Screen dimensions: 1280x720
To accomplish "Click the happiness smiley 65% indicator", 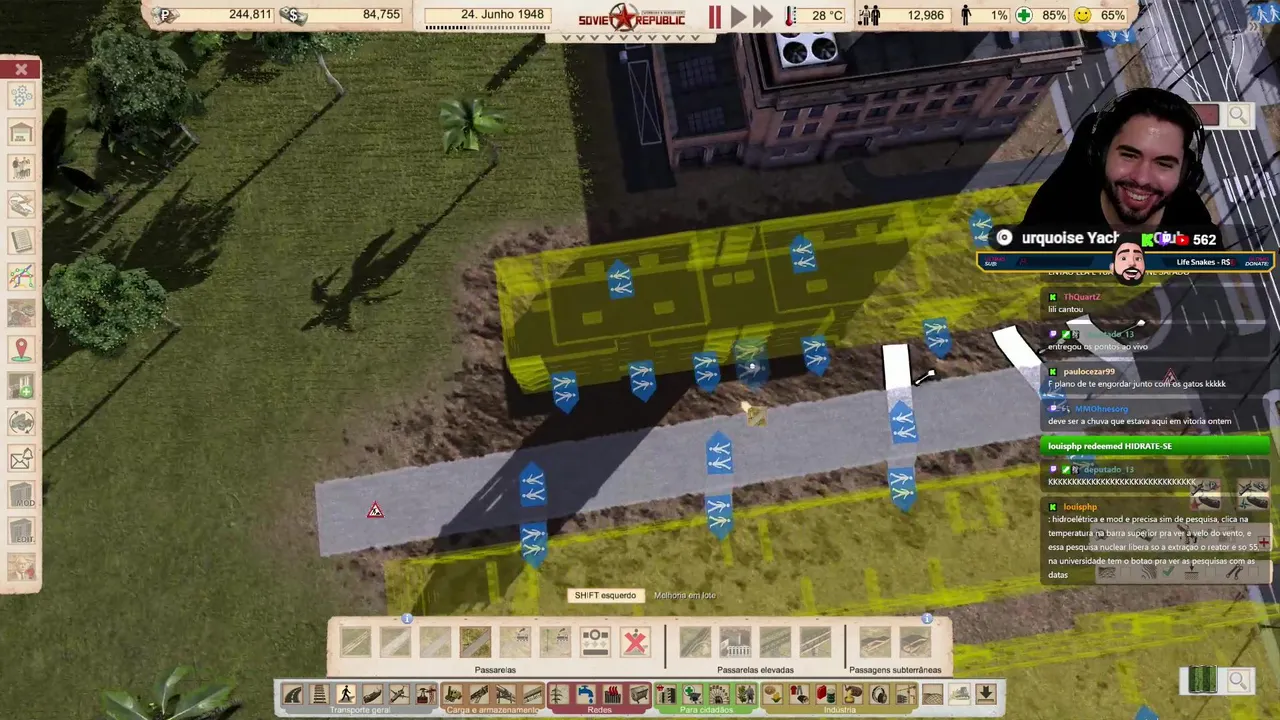I will [x=1100, y=16].
